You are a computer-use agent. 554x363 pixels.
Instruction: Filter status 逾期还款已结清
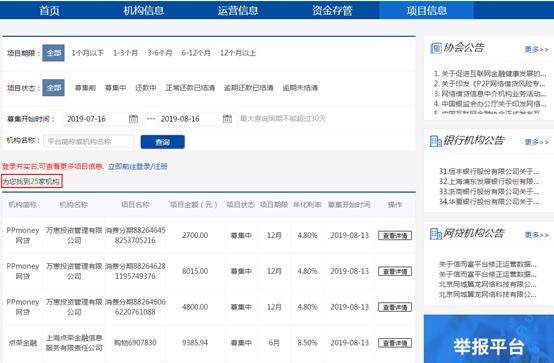click(249, 88)
